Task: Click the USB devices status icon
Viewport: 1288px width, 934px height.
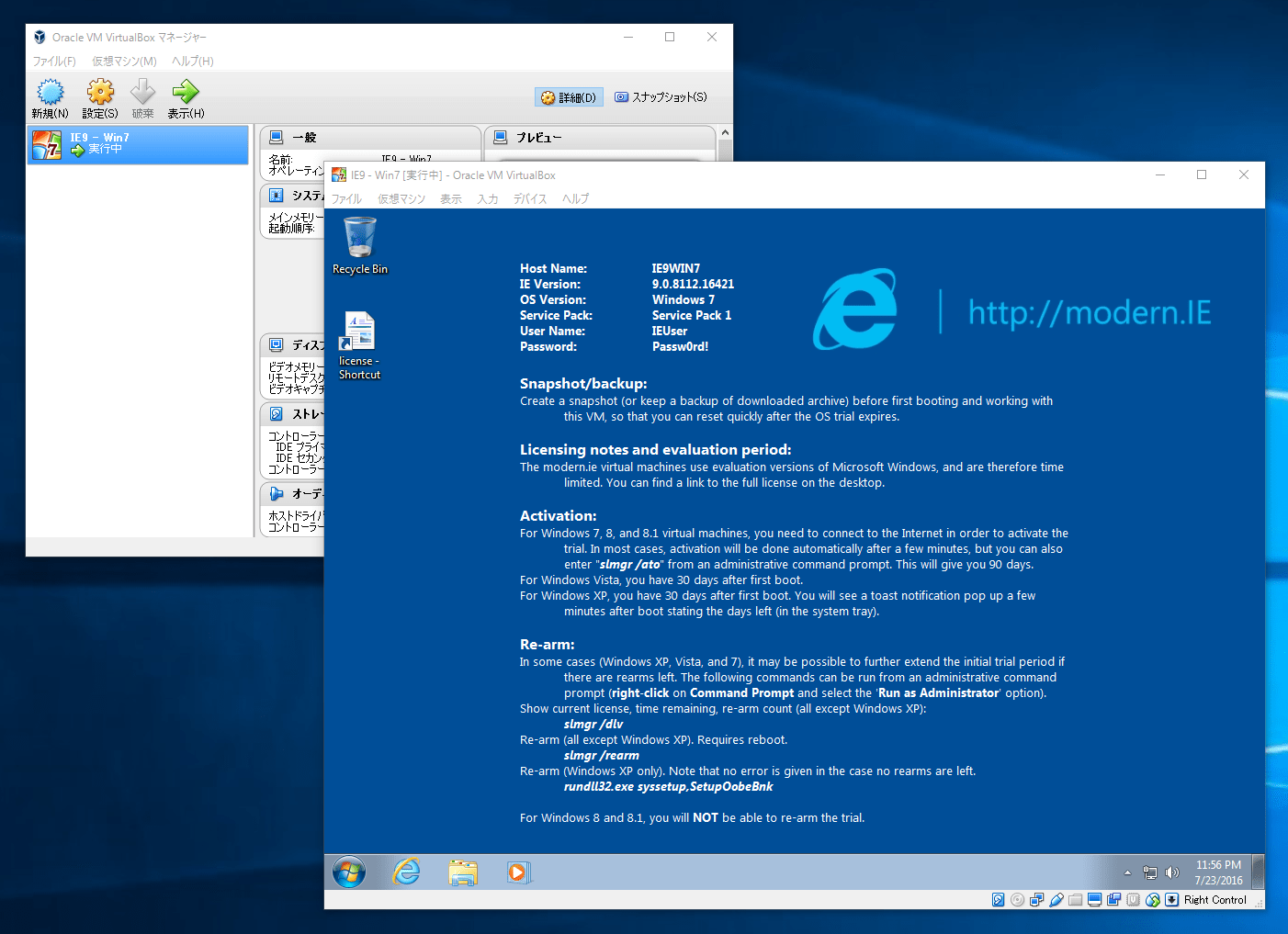Action: [1056, 900]
